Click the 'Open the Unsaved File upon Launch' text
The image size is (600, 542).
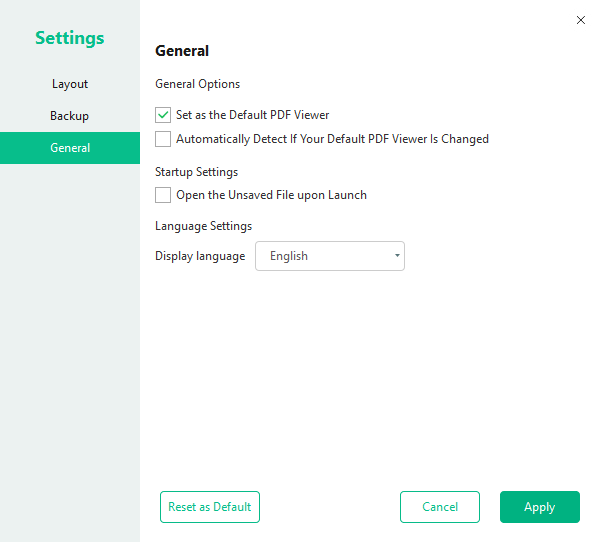[271, 195]
